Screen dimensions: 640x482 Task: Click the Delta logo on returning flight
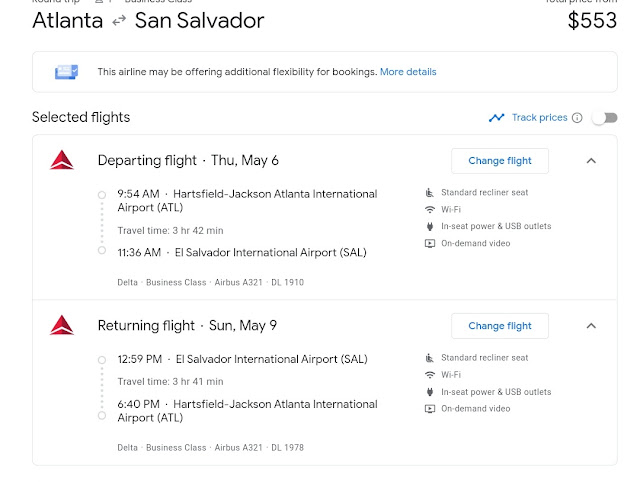click(62, 325)
